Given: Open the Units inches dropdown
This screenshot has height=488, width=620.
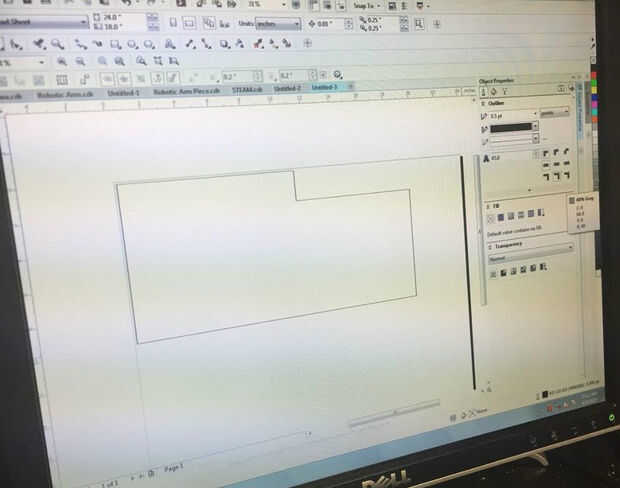Looking at the screenshot, I should pyautogui.click(x=278, y=24).
